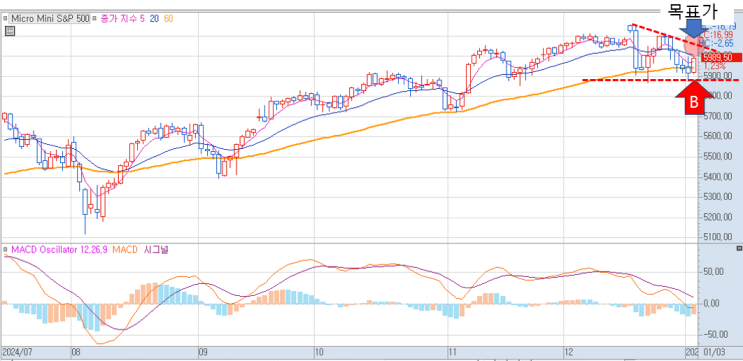This screenshot has width=743, height=361.
Task: Click the small square icon in MACD panel corner
Action: [739, 248]
